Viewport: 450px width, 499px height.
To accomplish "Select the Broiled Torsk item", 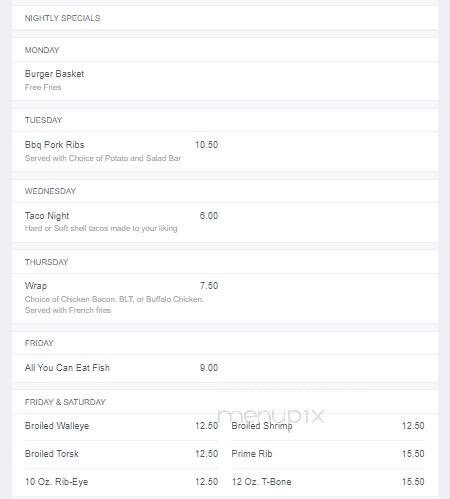I will tap(52, 454).
